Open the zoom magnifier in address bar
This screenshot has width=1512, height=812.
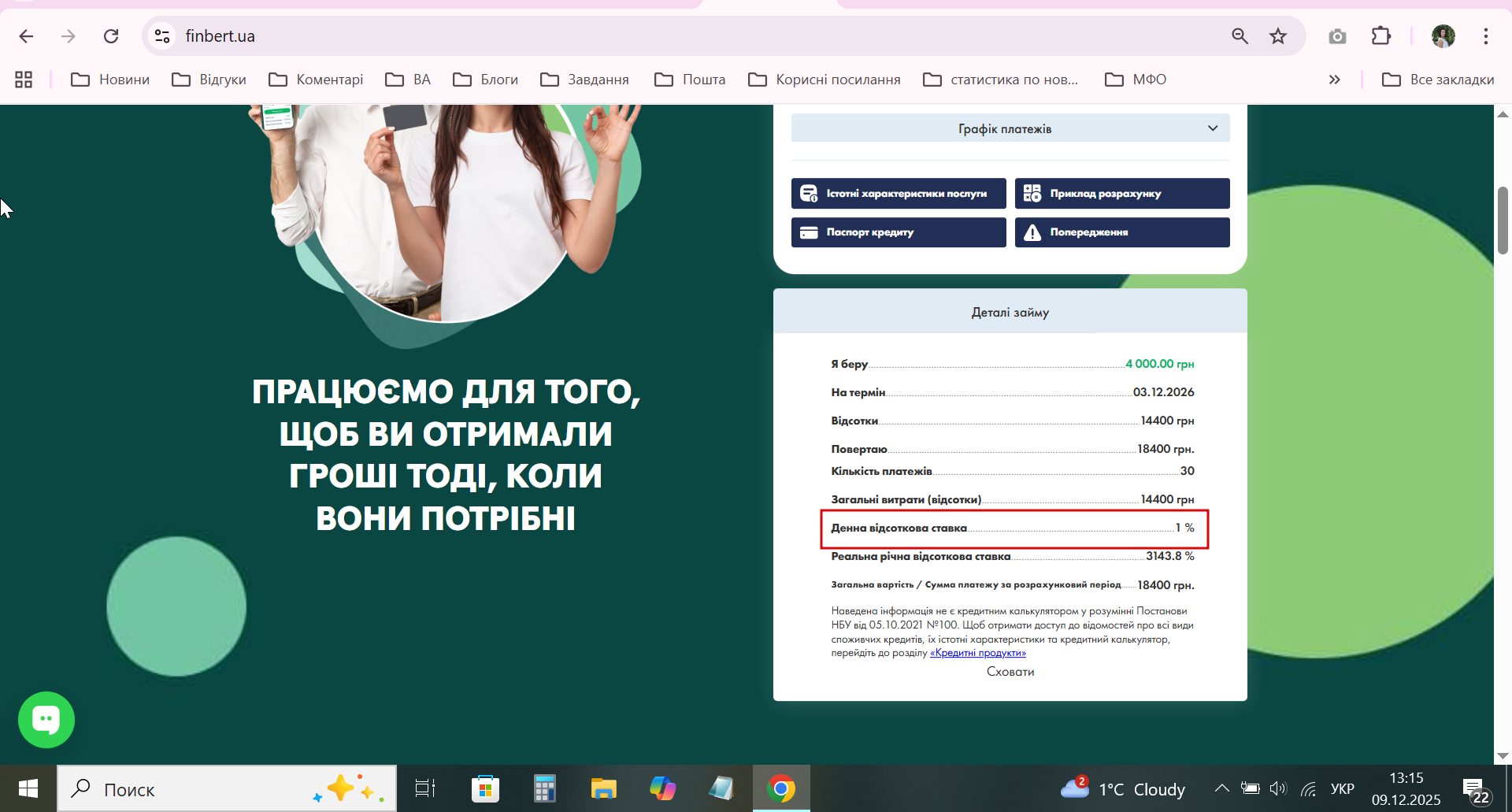coord(1240,36)
